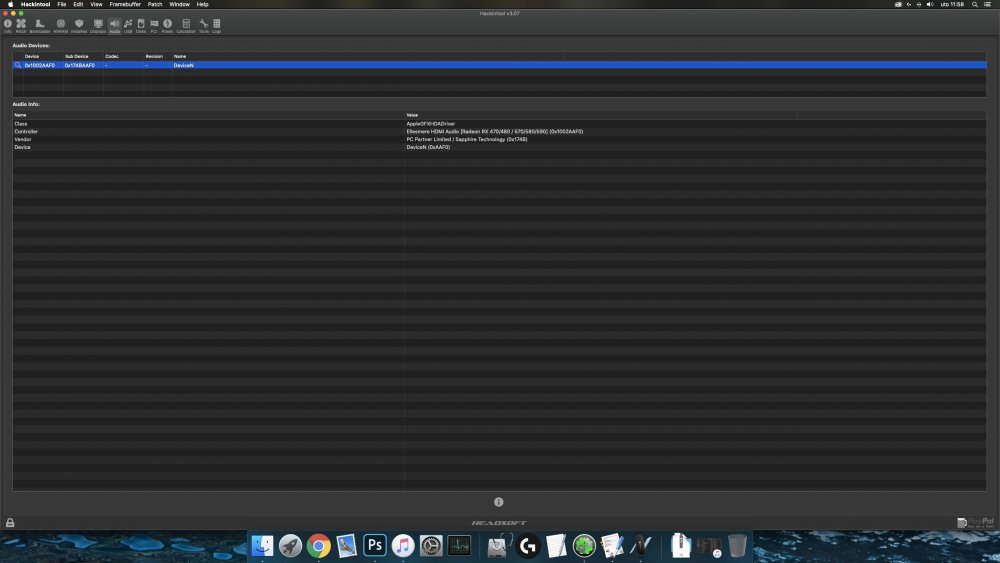Open the Power toolbar tab

(x=167, y=26)
